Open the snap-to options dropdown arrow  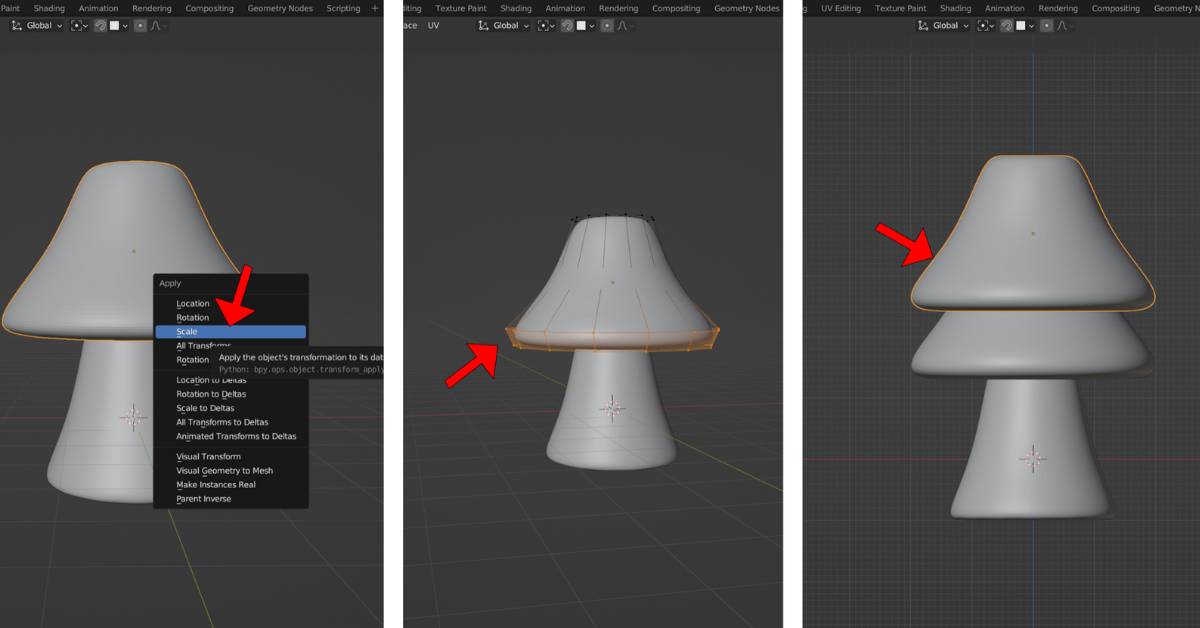click(x=125, y=26)
